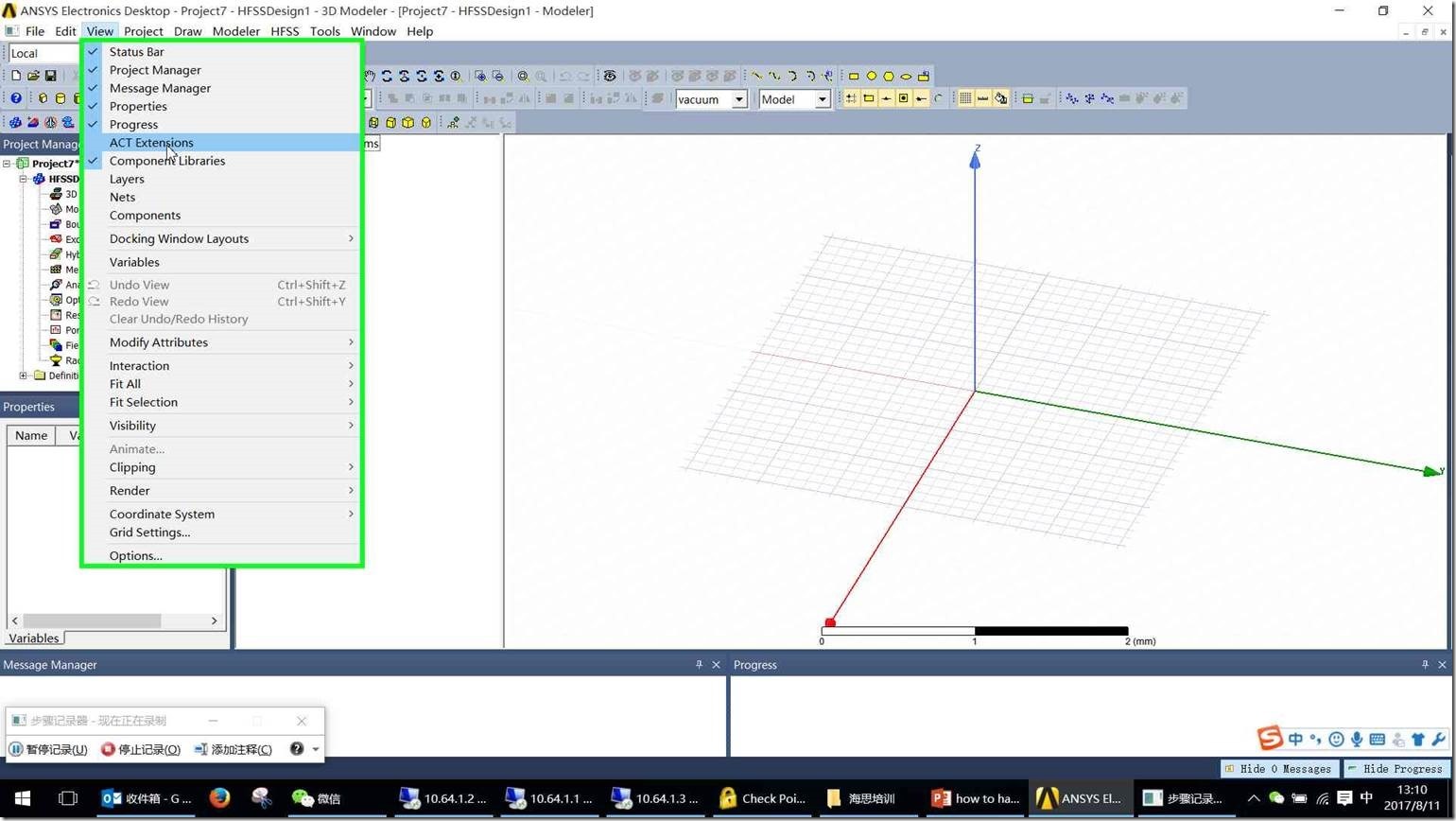Open Components from View menu

(222, 215)
